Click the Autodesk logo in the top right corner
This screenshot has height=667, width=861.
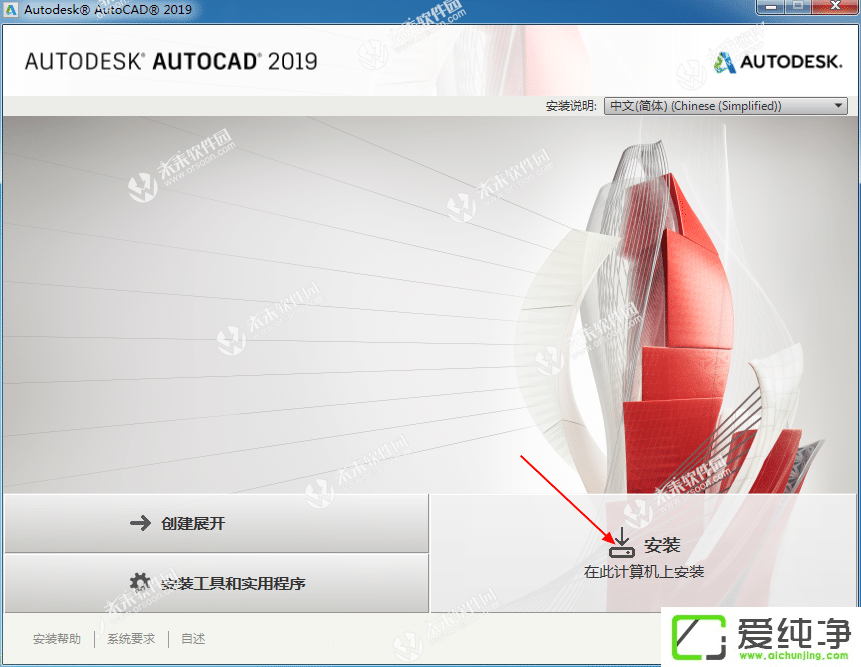pos(777,61)
